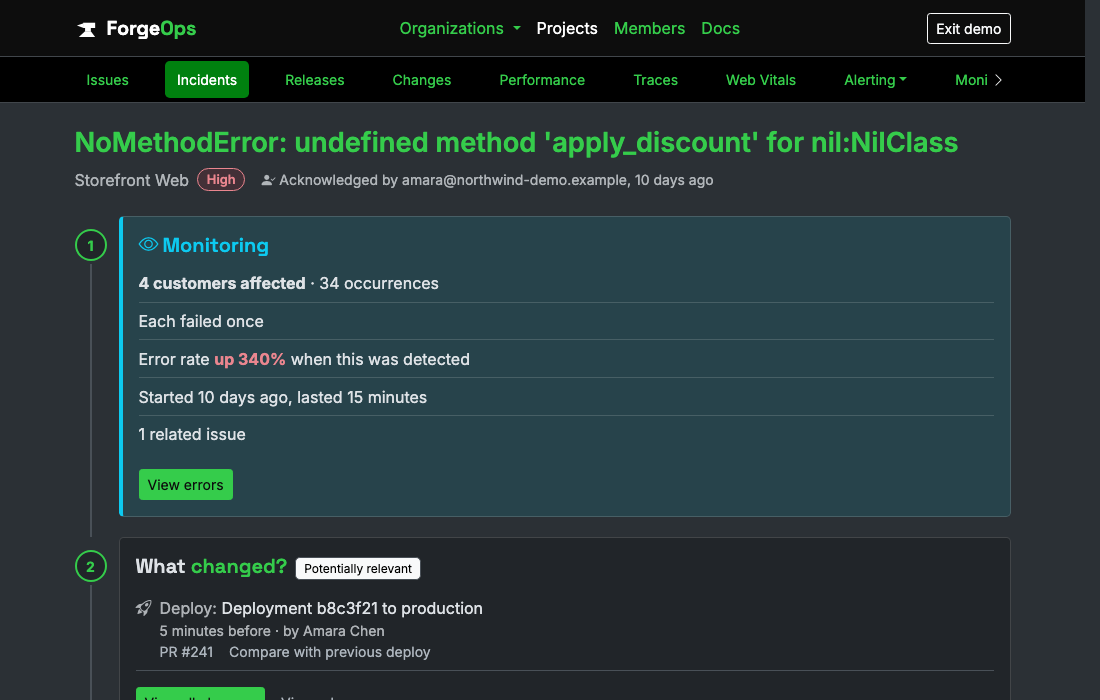Click 'Each failed once' row
1100x700 pixels.
(x=566, y=321)
